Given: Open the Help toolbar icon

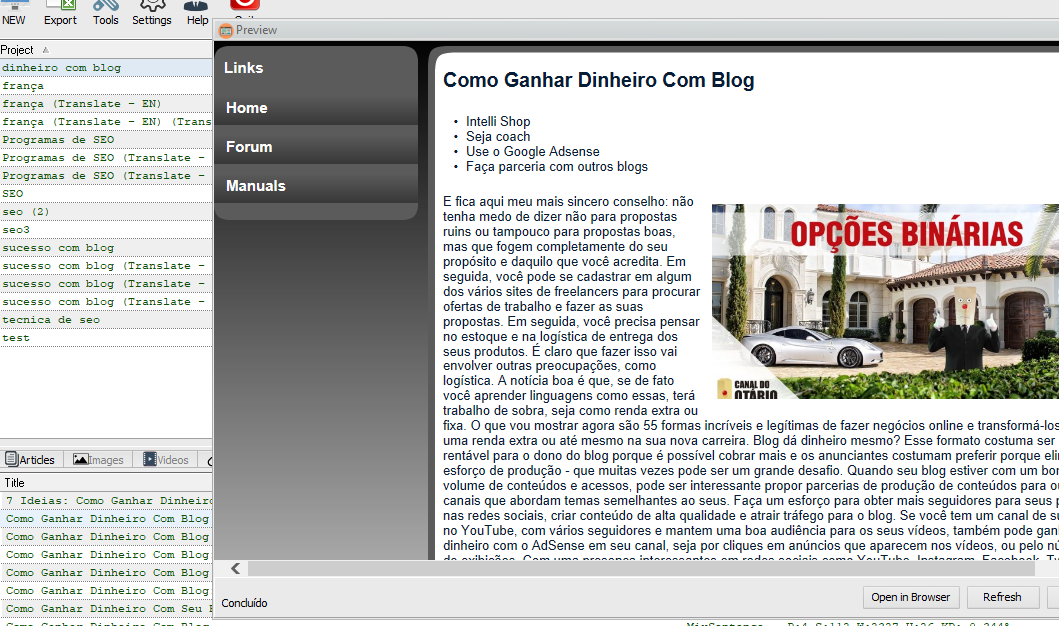Looking at the screenshot, I should [x=197, y=5].
